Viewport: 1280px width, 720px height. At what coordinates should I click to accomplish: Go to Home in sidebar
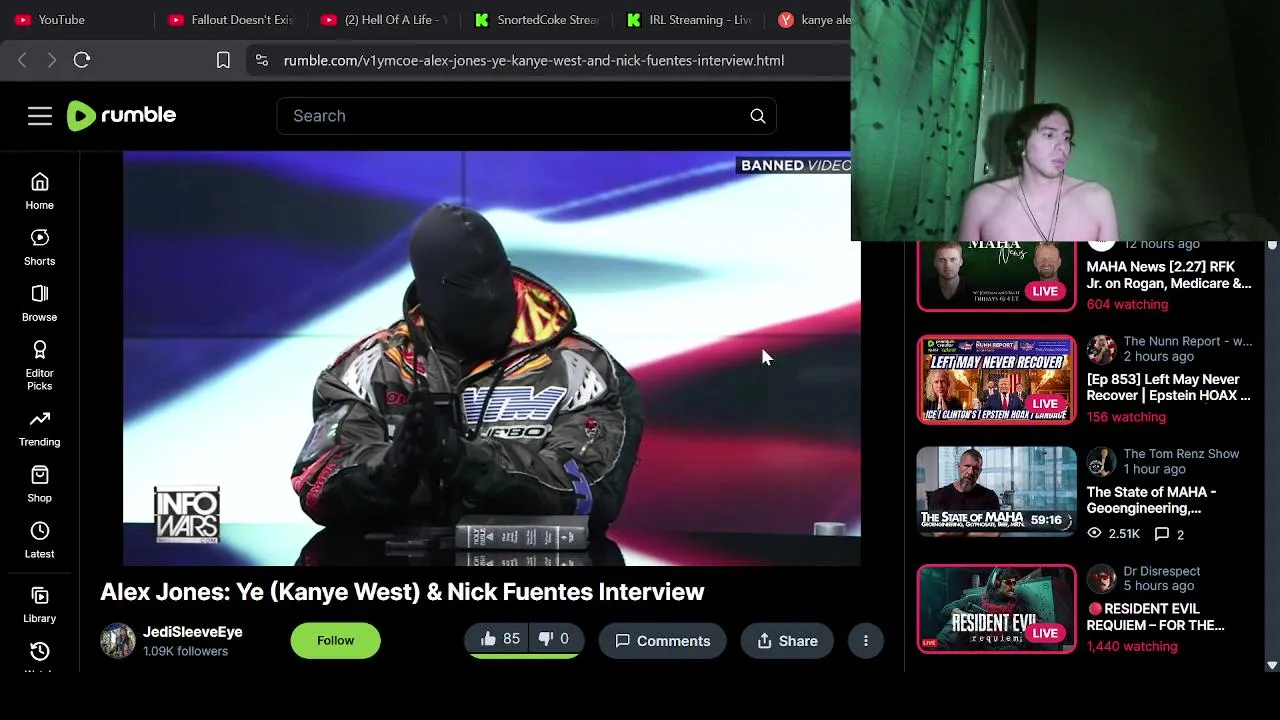40,191
